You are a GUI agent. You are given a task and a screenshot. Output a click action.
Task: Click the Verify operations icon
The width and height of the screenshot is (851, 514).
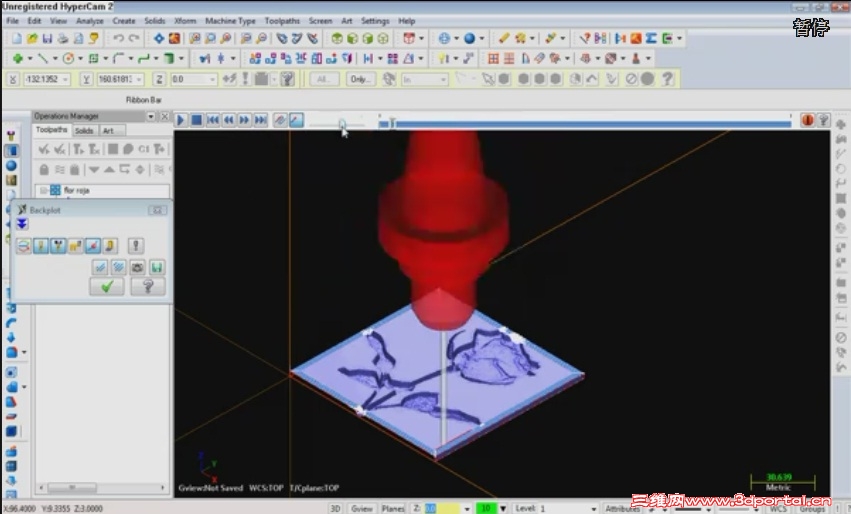129,149
